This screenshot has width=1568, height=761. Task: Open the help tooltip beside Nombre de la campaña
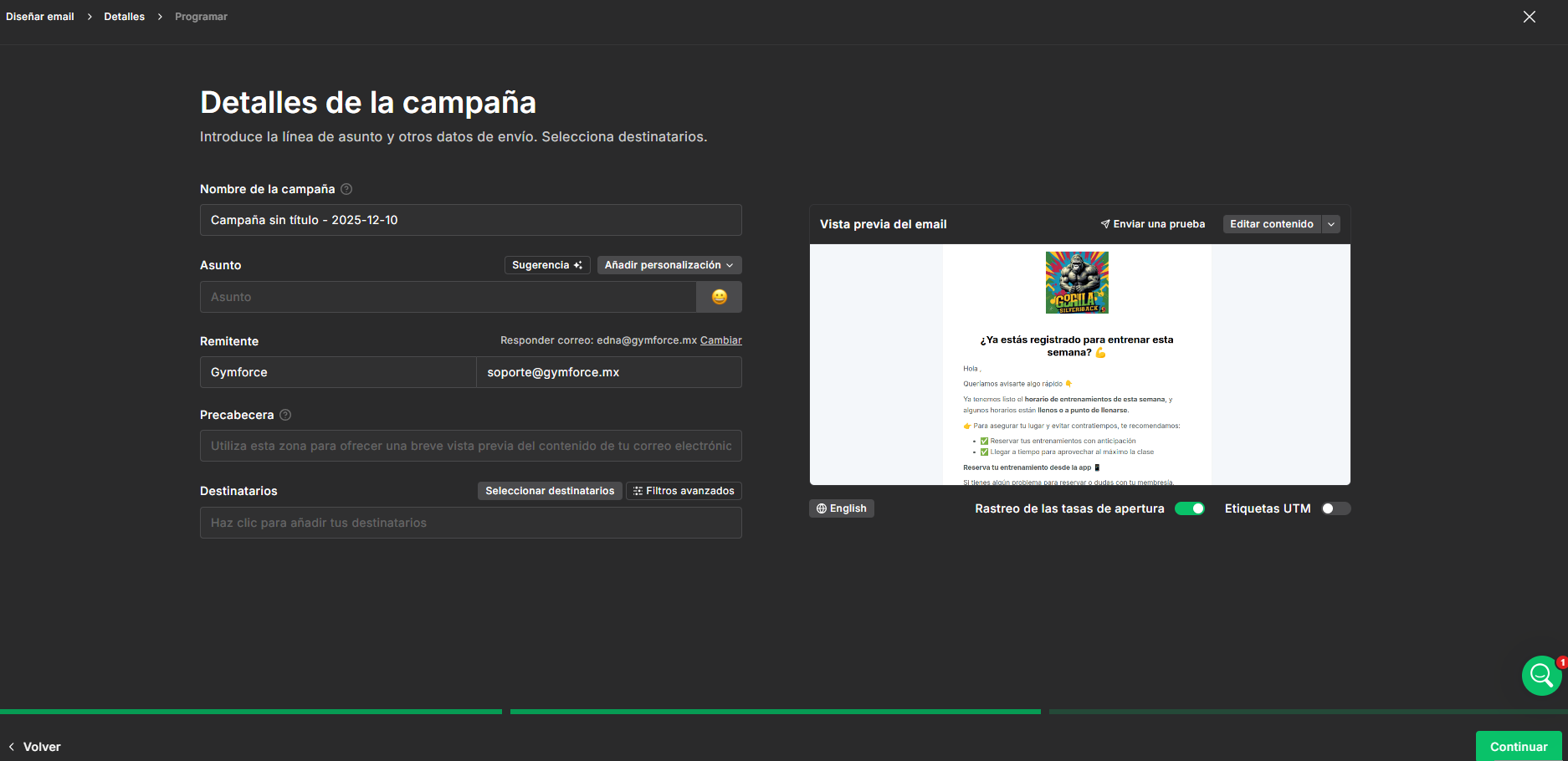346,189
